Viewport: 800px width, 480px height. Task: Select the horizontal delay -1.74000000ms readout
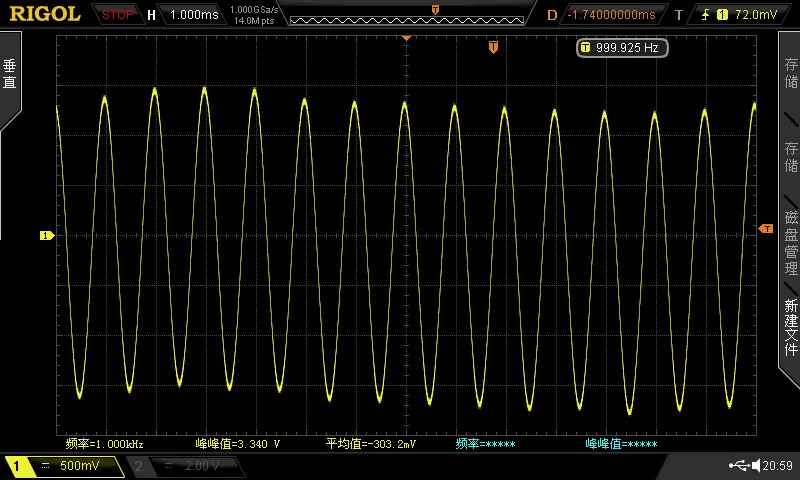pos(611,15)
